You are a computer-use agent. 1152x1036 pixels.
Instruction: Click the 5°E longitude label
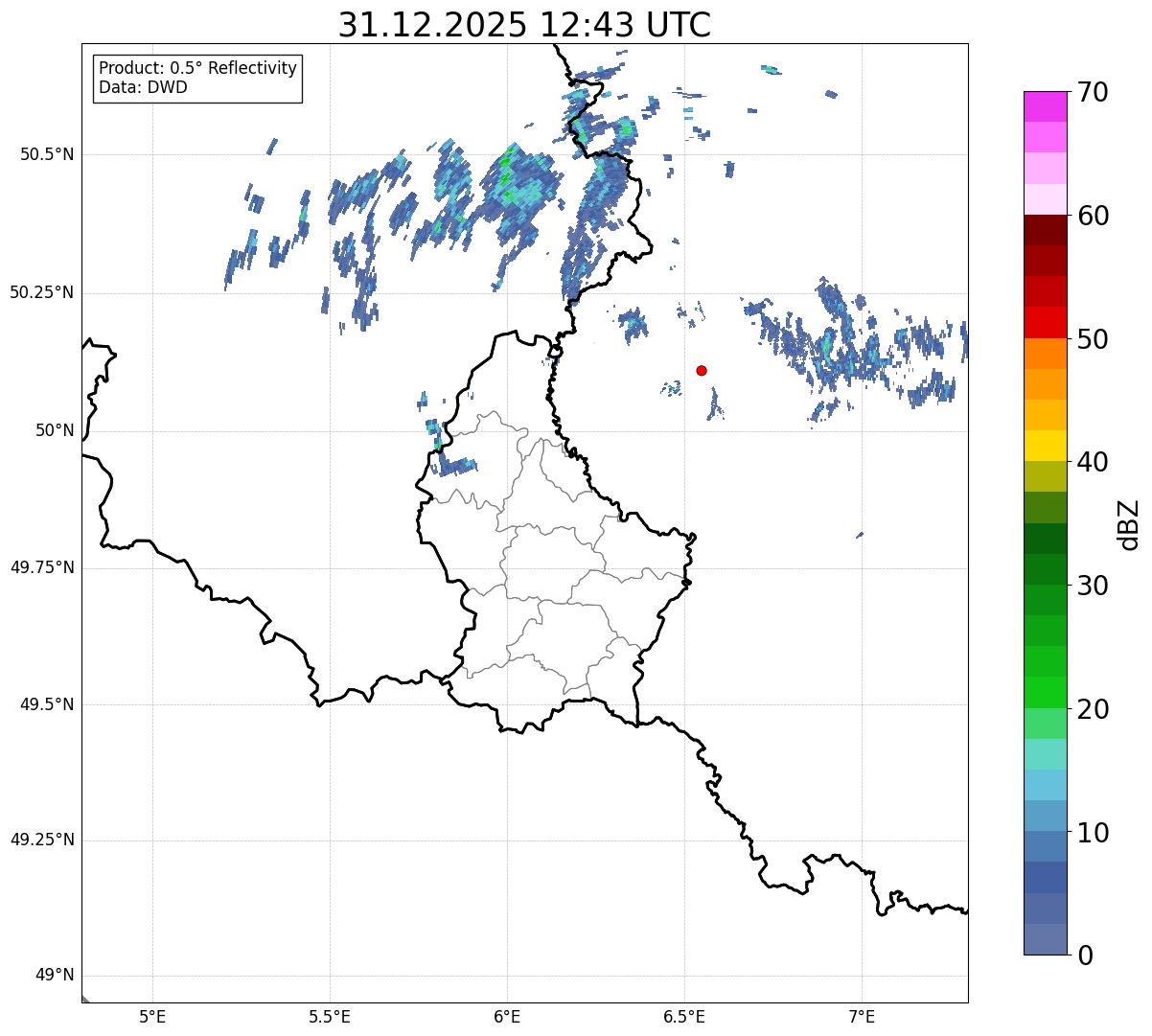click(x=152, y=1017)
